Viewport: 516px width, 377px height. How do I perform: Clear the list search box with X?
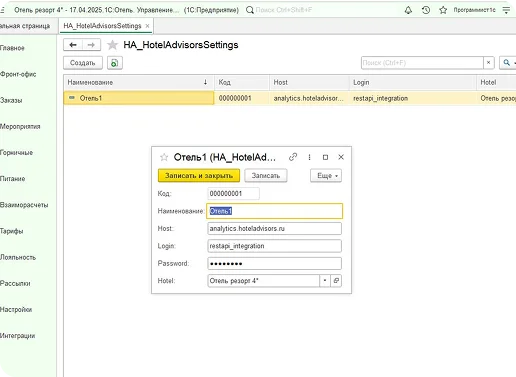click(489, 63)
